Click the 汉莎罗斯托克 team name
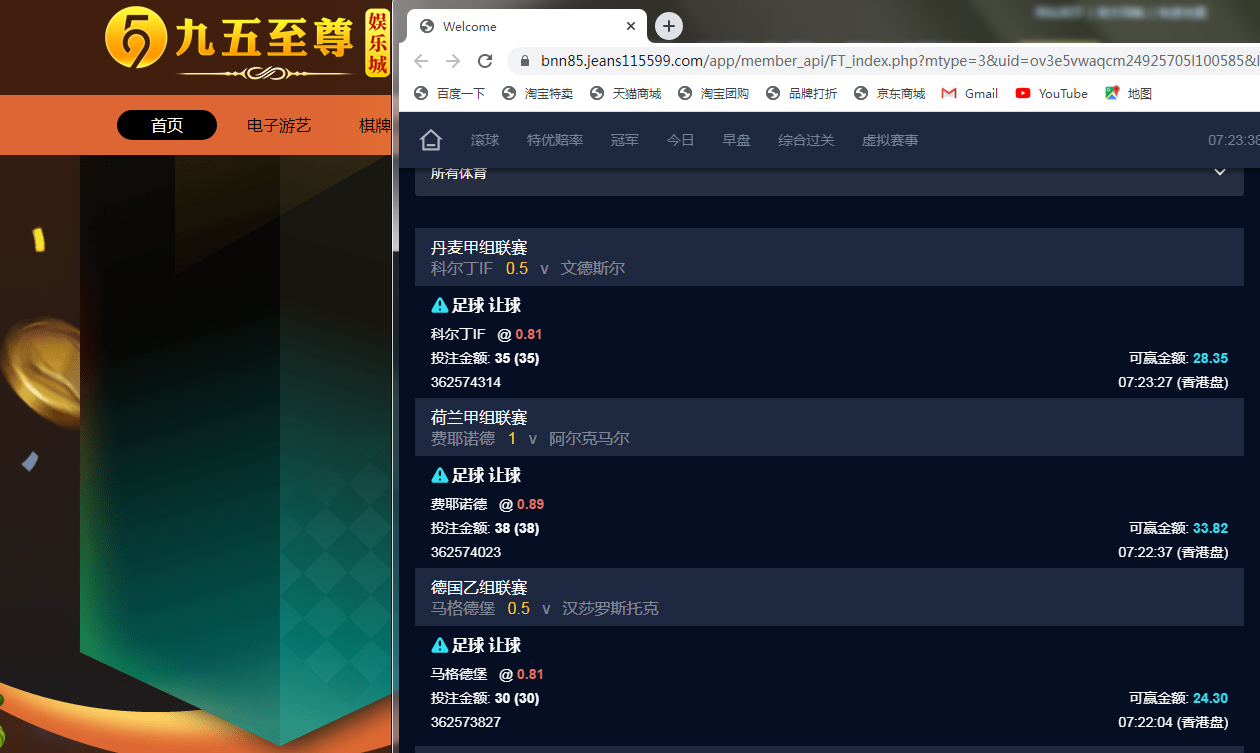Screen dimensions: 1260x753 tap(610, 608)
